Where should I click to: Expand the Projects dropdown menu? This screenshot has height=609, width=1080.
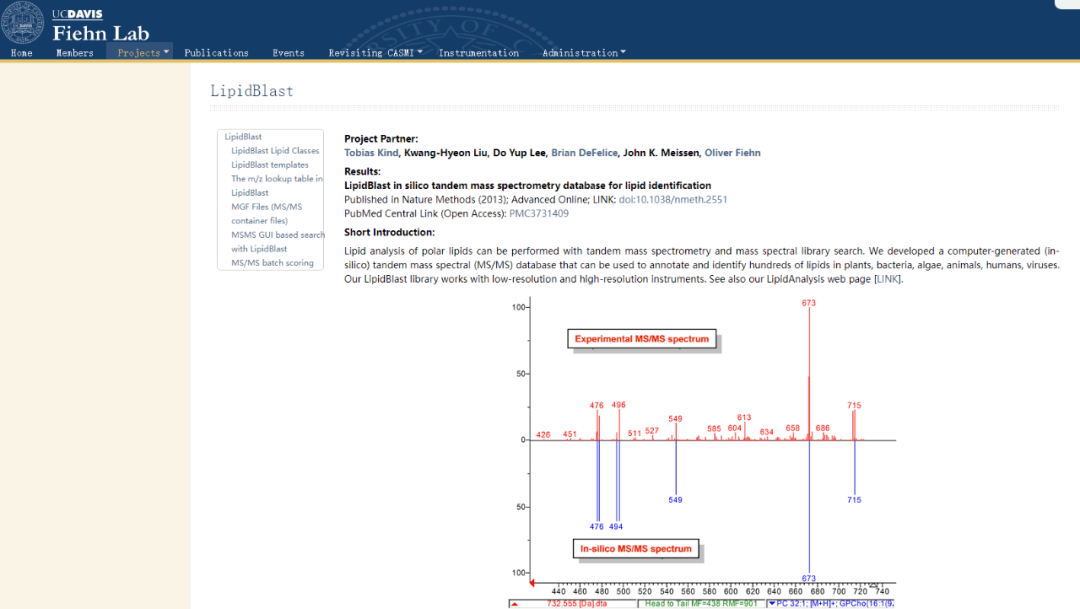point(143,52)
